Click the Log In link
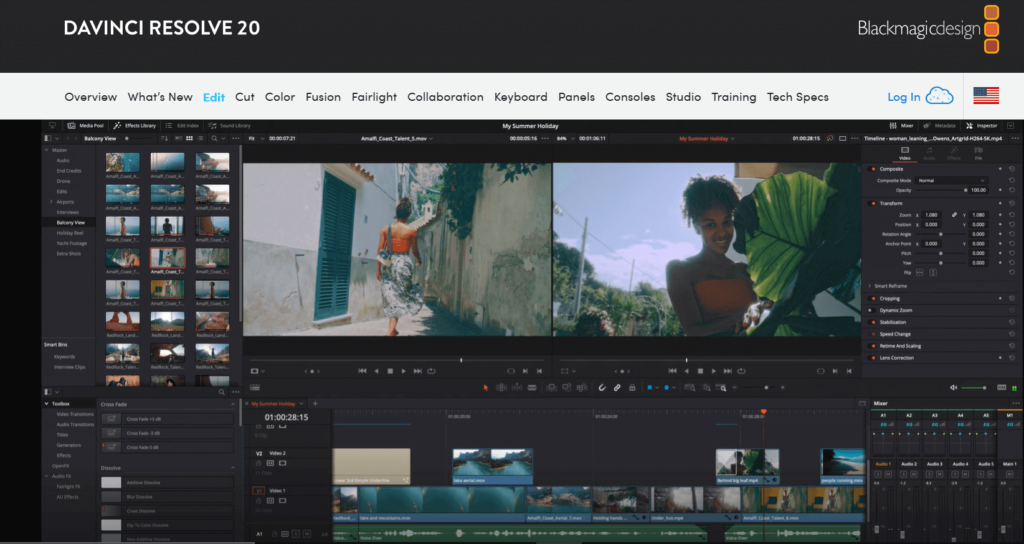 click(904, 97)
